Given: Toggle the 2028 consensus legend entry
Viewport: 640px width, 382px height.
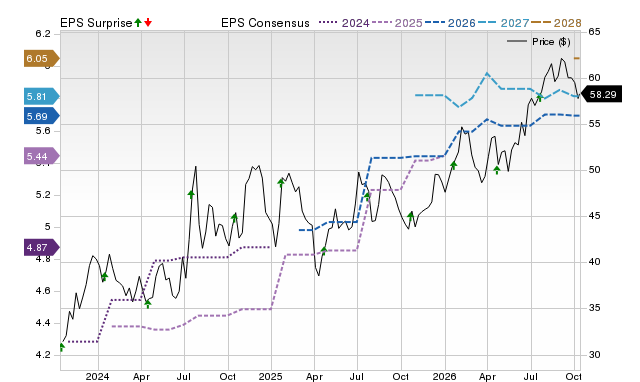Looking at the screenshot, I should tap(556, 23).
